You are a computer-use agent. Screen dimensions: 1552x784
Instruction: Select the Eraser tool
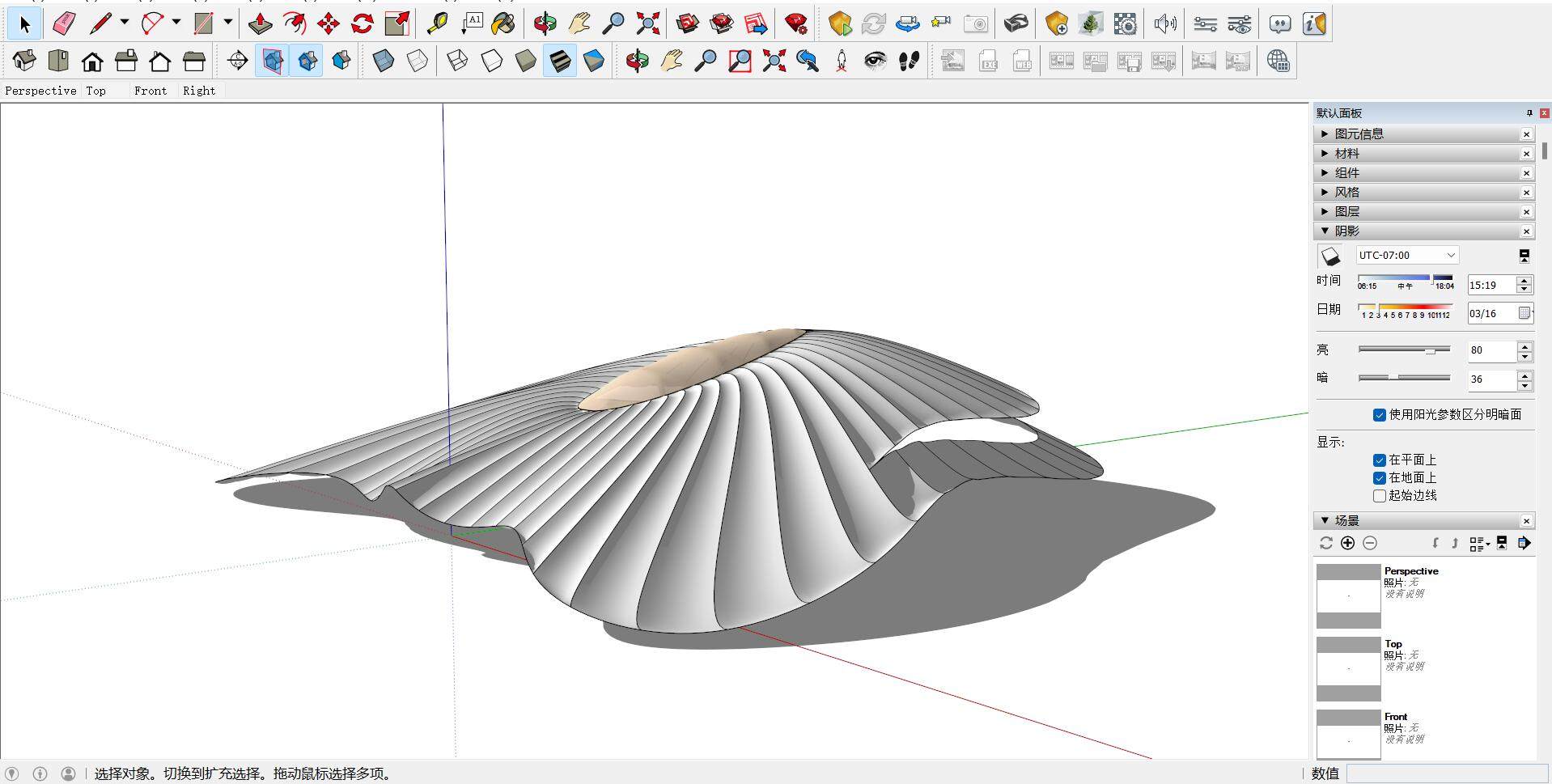(63, 24)
